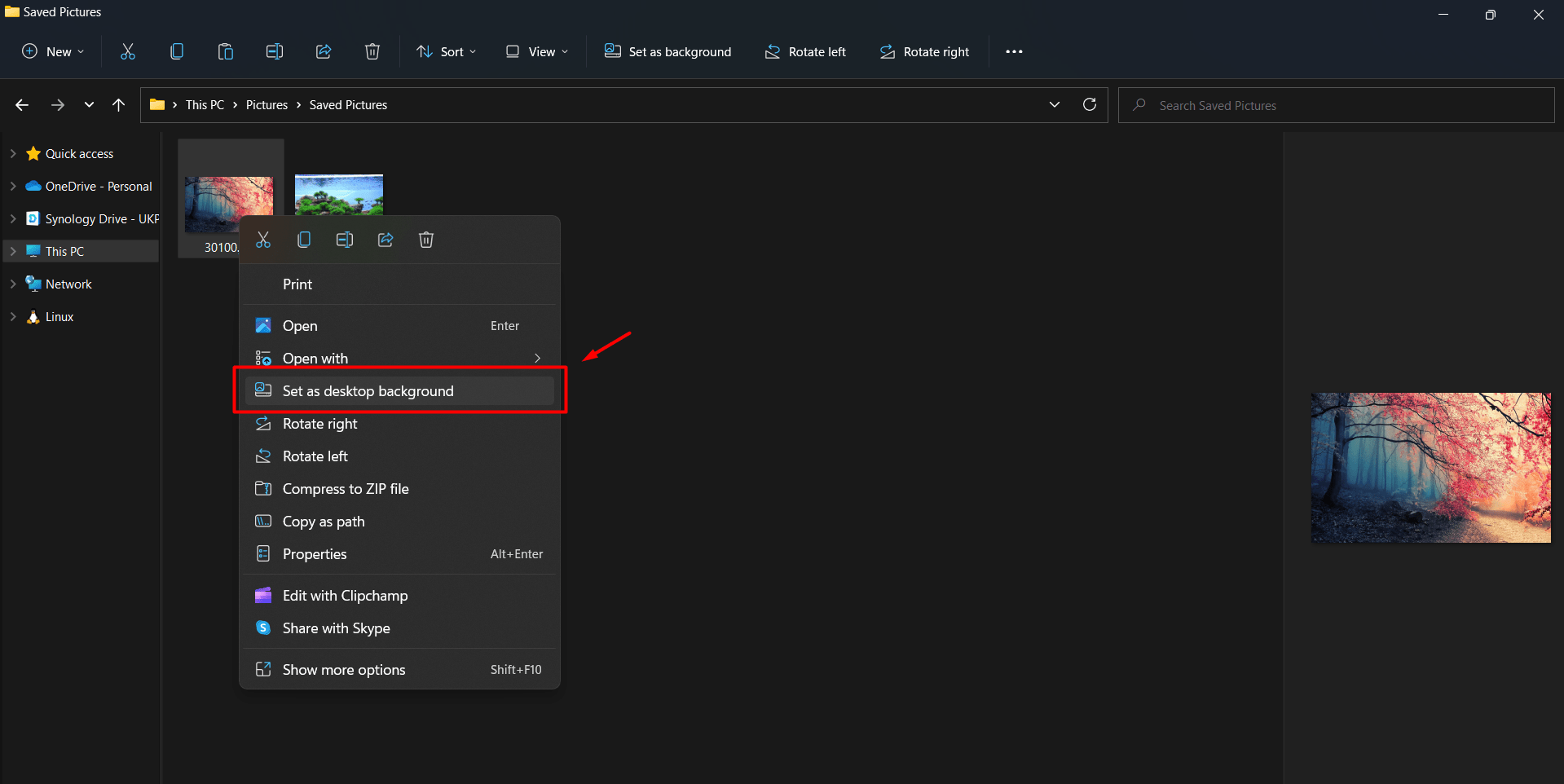Click the Paste icon in the top toolbar

(226, 51)
